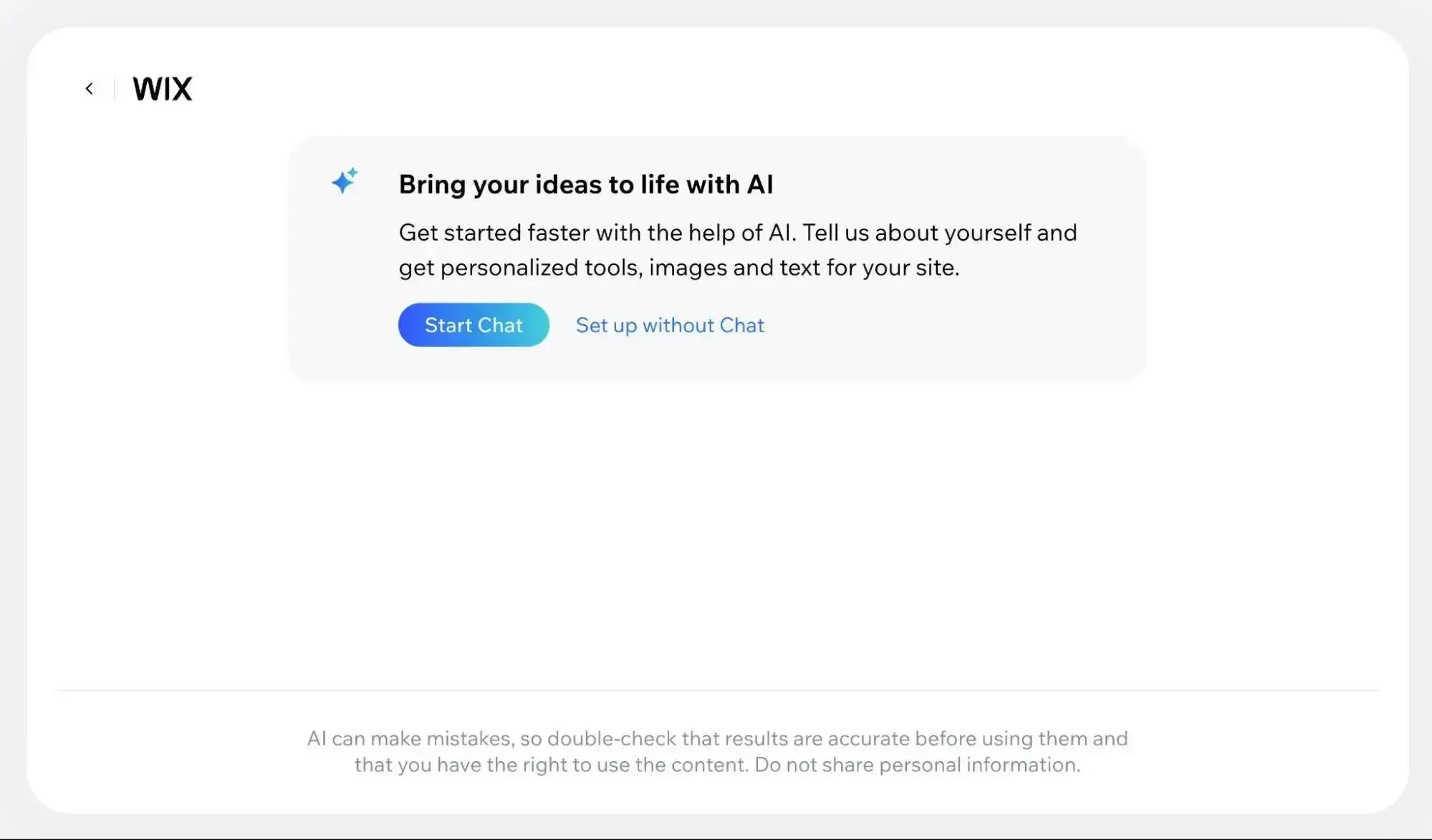This screenshot has height=840, width=1432.
Task: Tap the left-pointing navigation chevron
Action: (90, 88)
